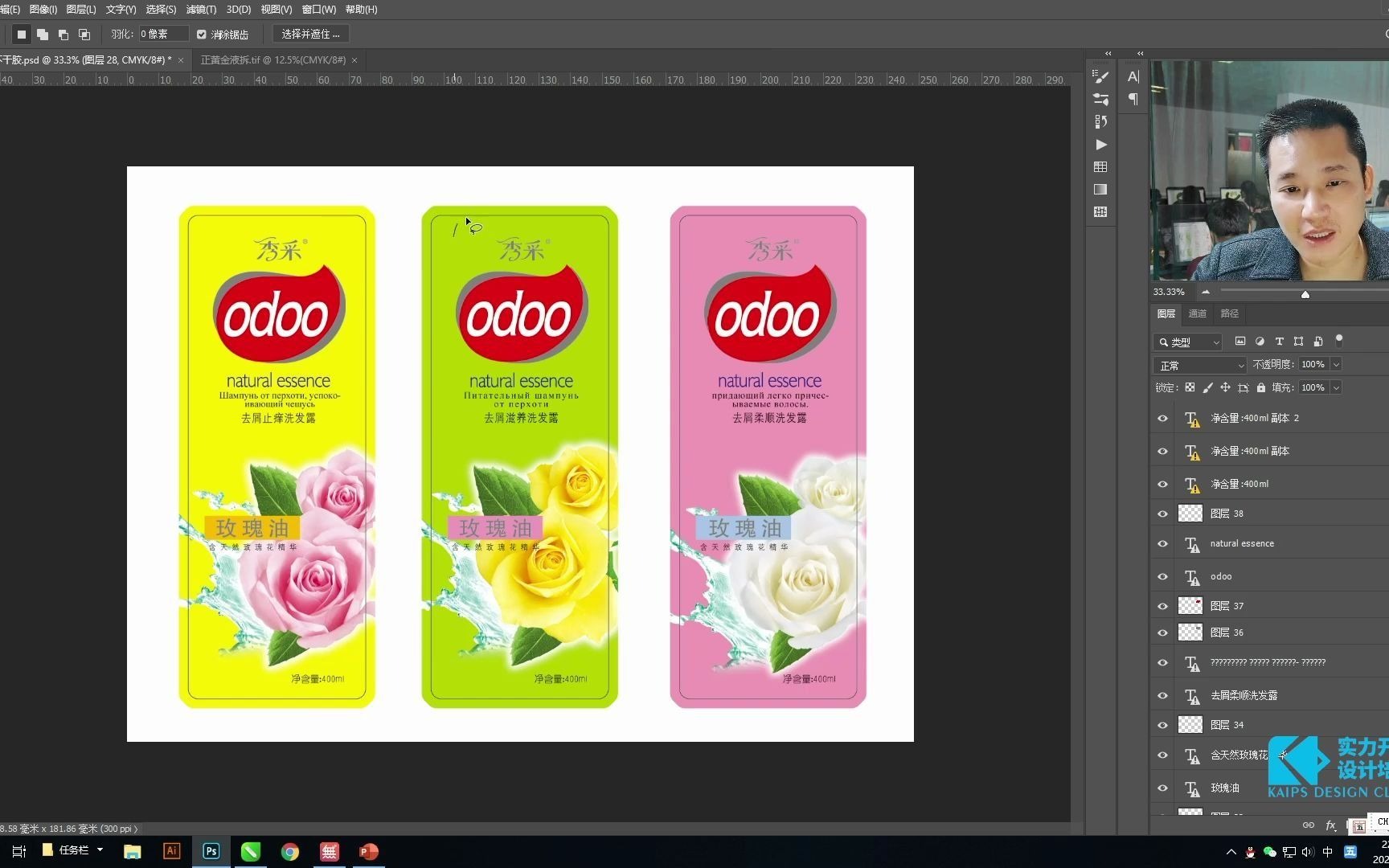Screen dimensions: 1389x868
Task: Hide the 图层 37 layer
Action: 1162,606
